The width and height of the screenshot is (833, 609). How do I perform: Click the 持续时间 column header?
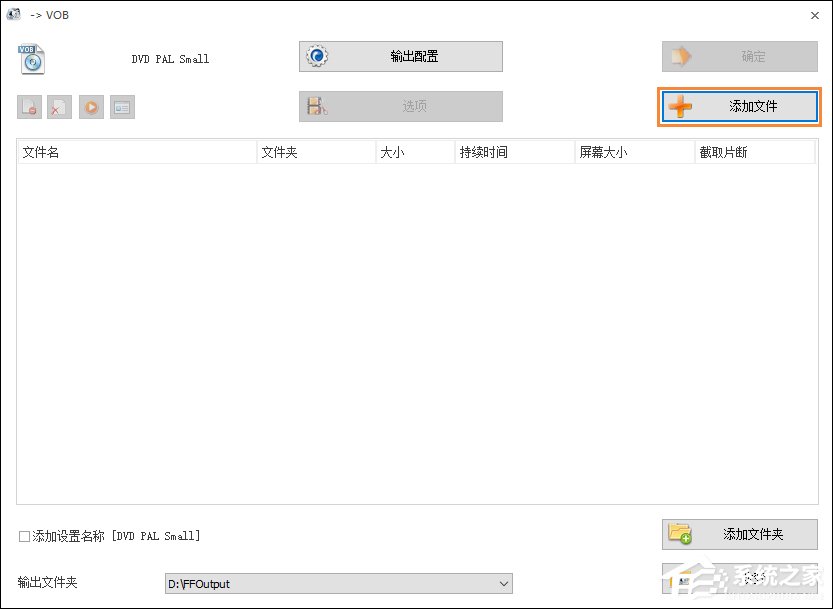(x=513, y=152)
